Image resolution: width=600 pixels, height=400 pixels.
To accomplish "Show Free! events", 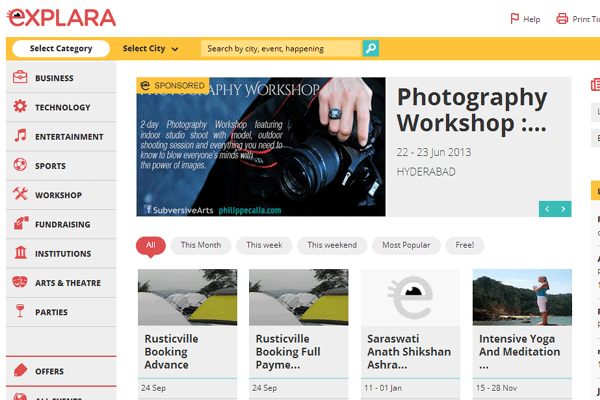I will pyautogui.click(x=465, y=245).
